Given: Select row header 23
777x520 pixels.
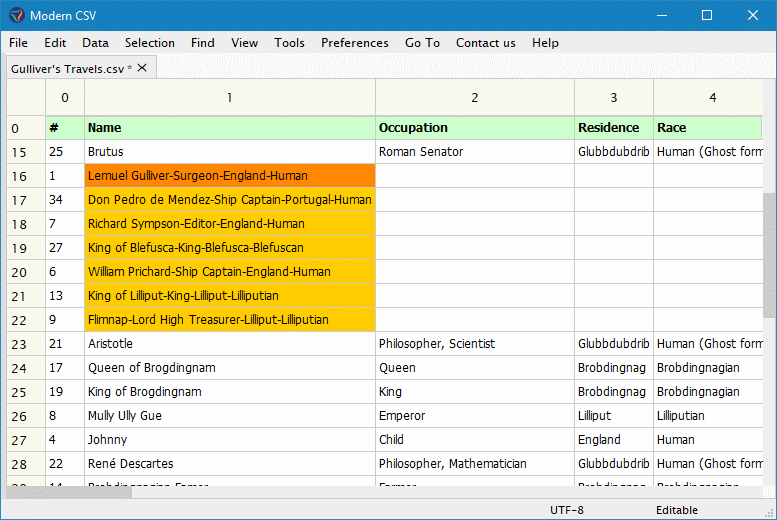Looking at the screenshot, I should click(26, 344).
